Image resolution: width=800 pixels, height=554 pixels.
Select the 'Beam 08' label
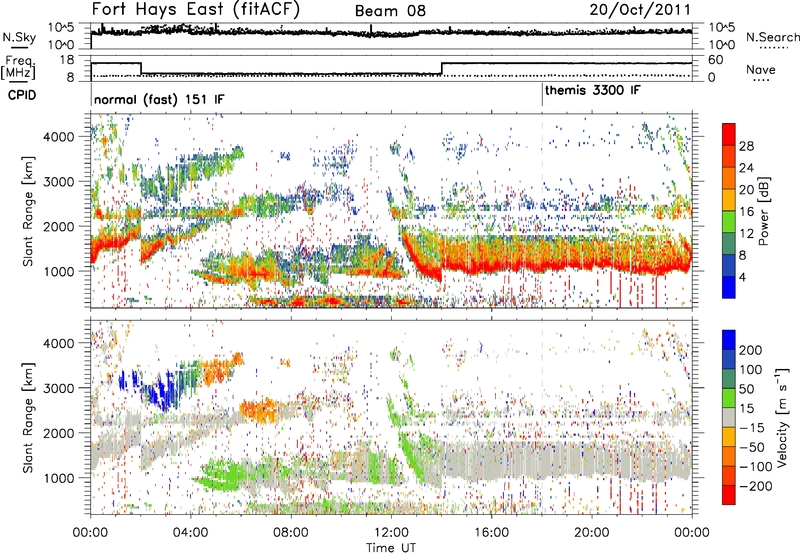(x=390, y=11)
